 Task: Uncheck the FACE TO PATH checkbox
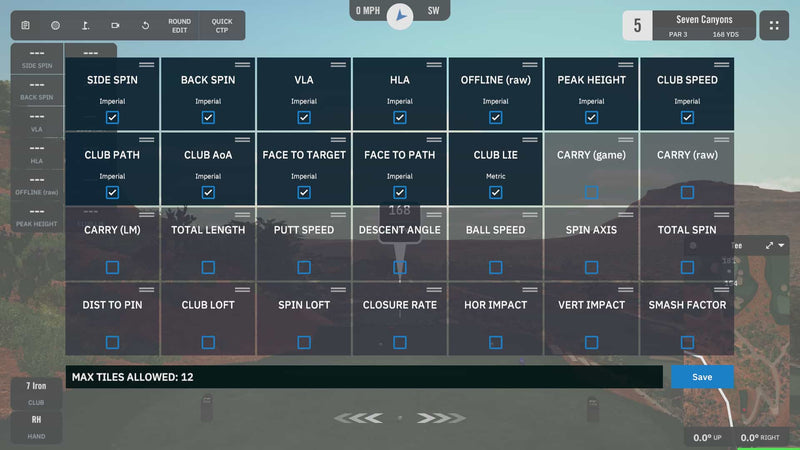click(x=400, y=193)
